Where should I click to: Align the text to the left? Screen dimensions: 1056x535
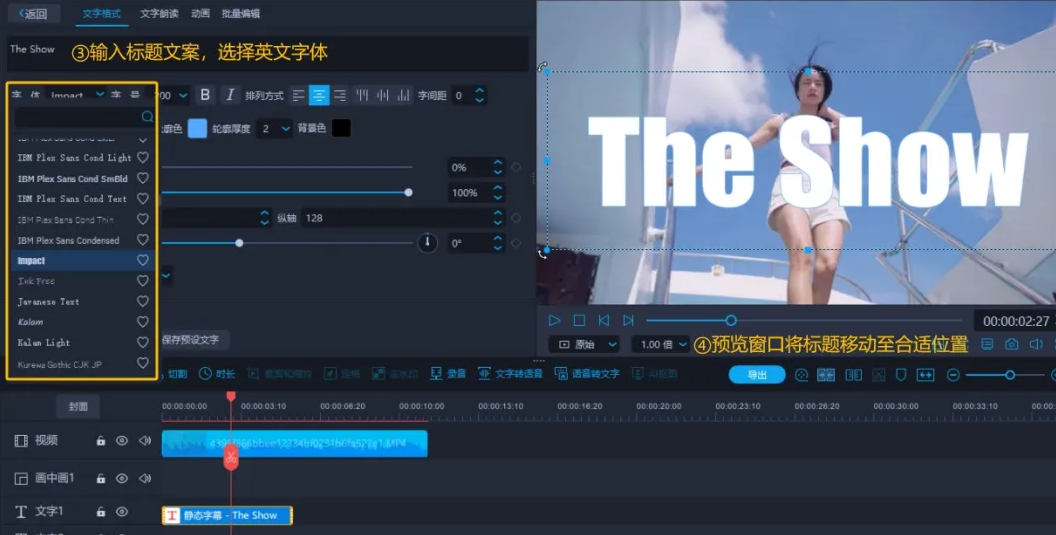point(299,96)
